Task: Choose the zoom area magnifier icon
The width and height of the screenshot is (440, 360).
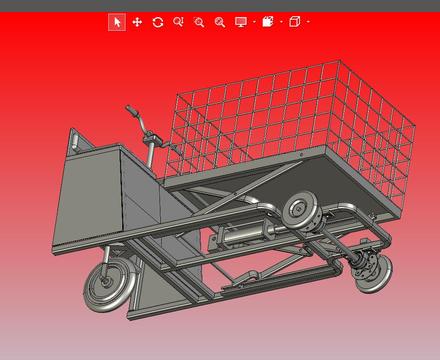Action: pyautogui.click(x=220, y=22)
